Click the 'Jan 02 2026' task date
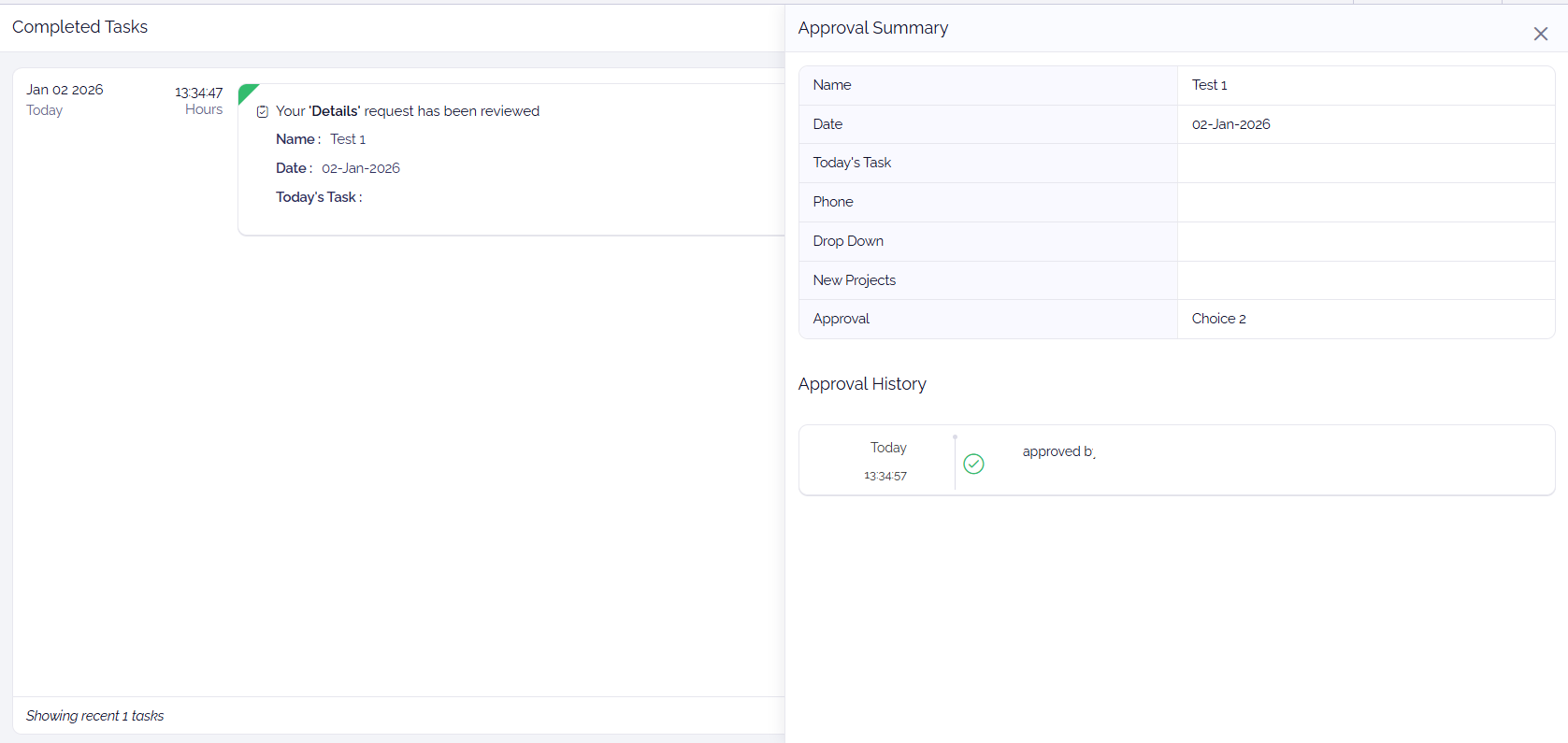Viewport: 1568px width, 743px height. (x=65, y=90)
